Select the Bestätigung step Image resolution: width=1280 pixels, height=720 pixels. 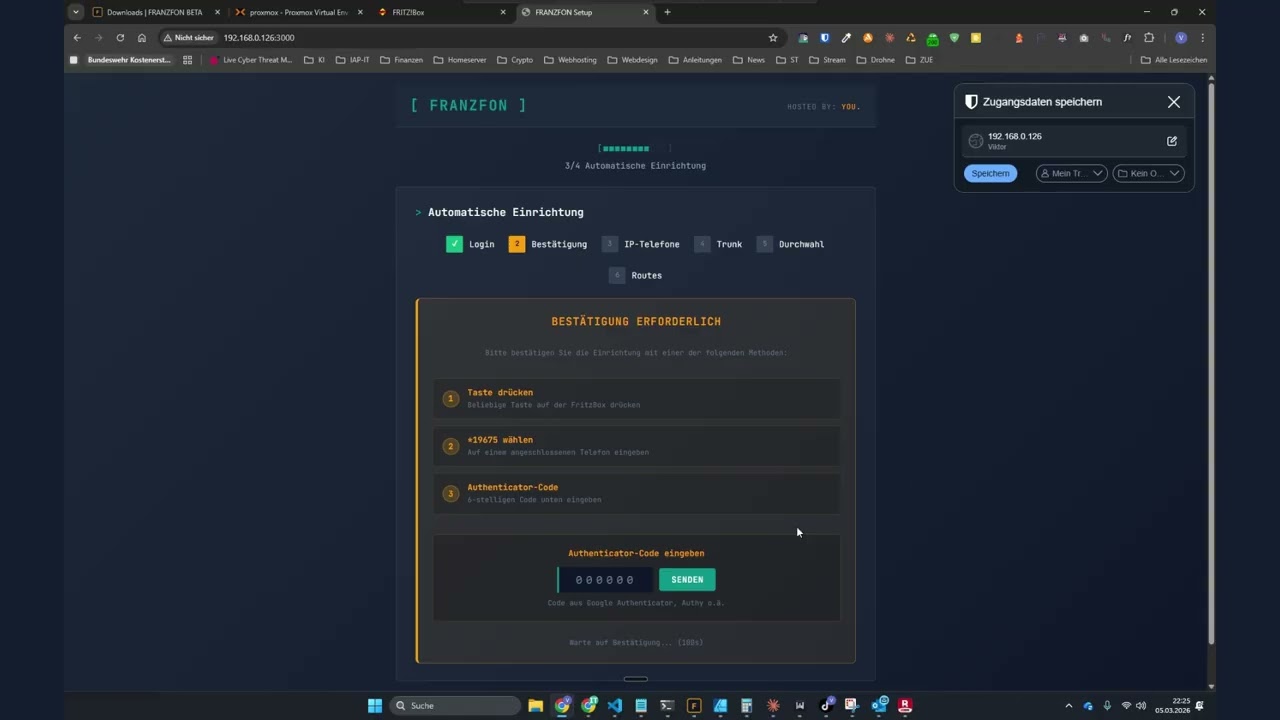547,244
